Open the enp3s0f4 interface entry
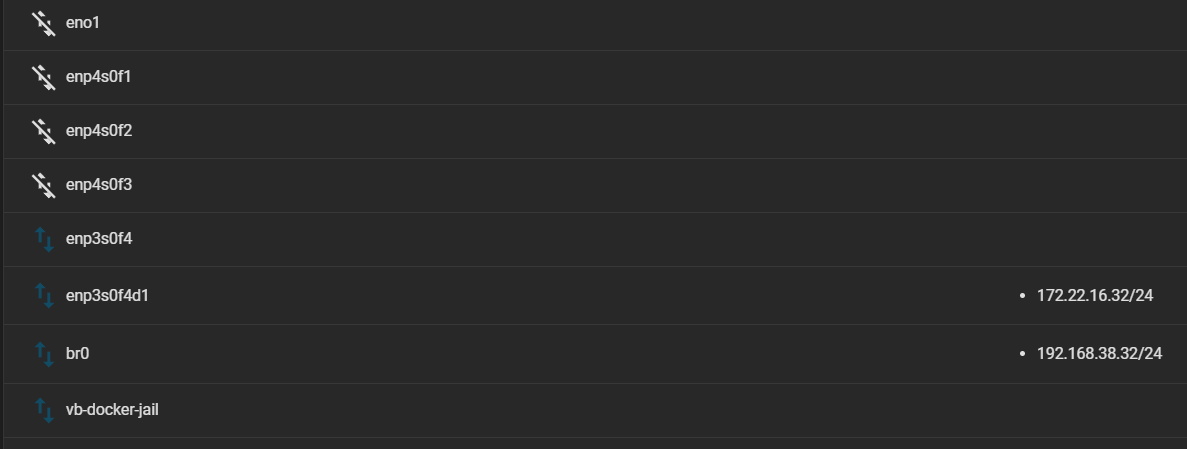 pos(99,239)
